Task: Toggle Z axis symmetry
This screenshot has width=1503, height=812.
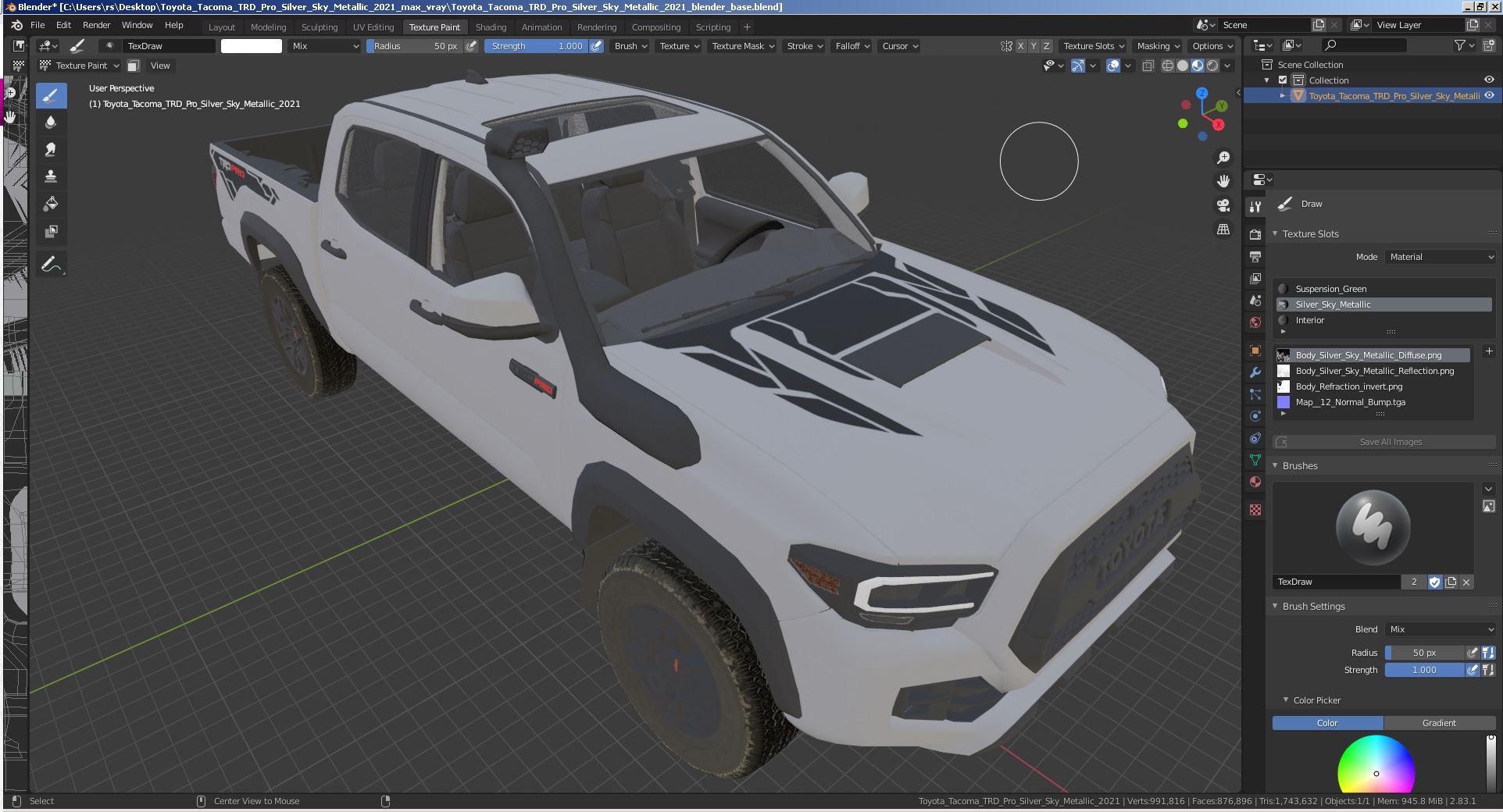Action: (x=1047, y=46)
